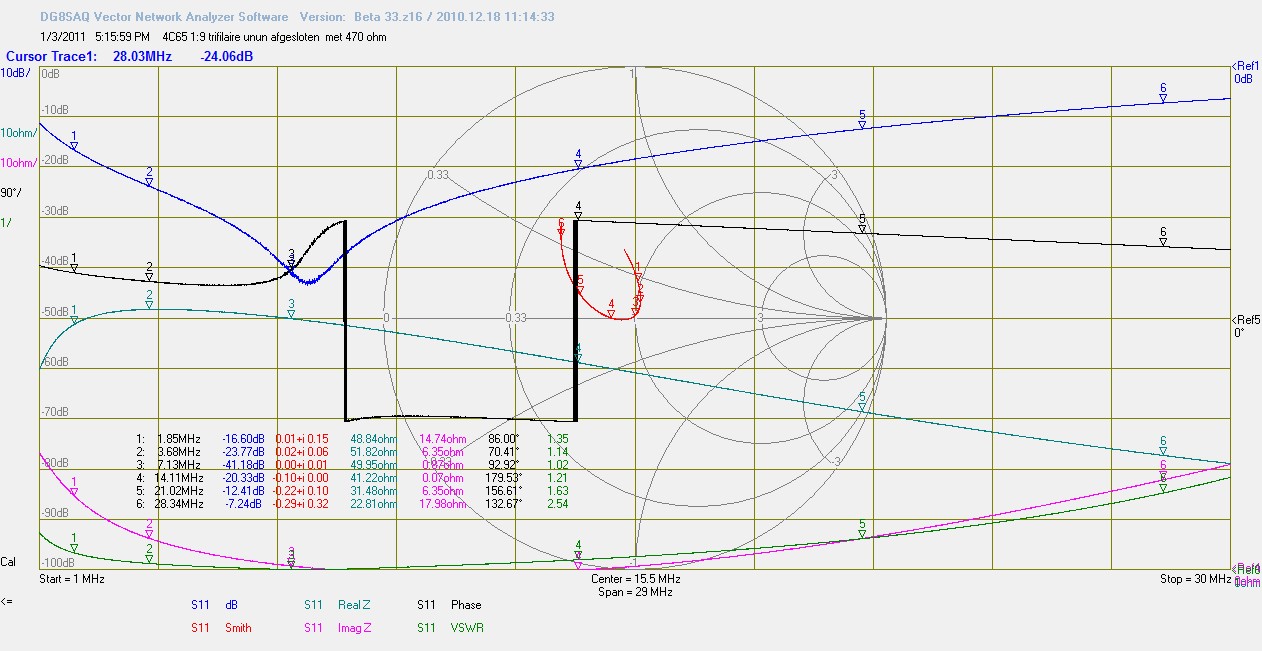Select marker 6 on the teal Real Z trace
This screenshot has height=651, width=1262.
coord(1163,447)
